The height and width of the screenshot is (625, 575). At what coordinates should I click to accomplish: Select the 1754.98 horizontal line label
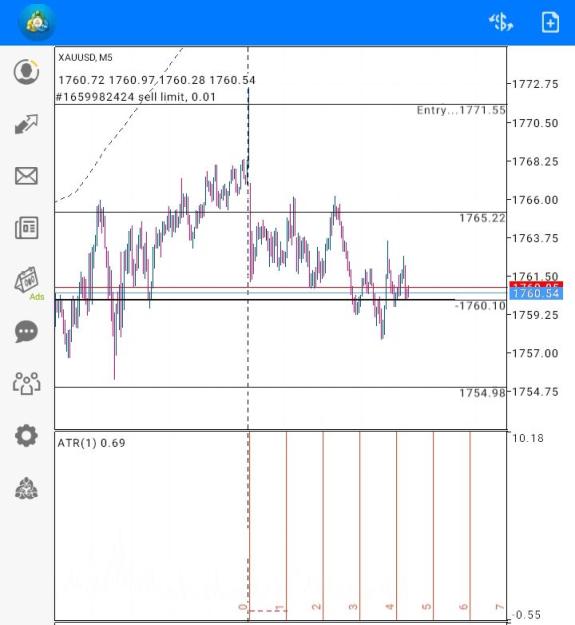click(482, 393)
